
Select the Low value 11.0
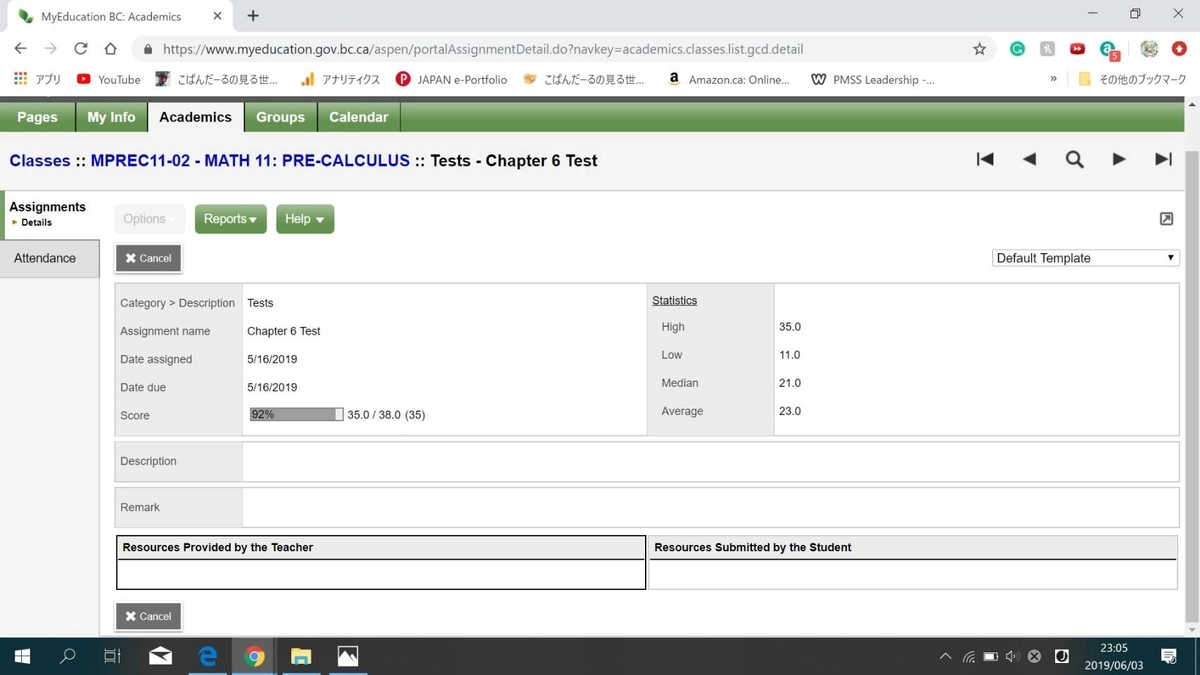point(790,355)
